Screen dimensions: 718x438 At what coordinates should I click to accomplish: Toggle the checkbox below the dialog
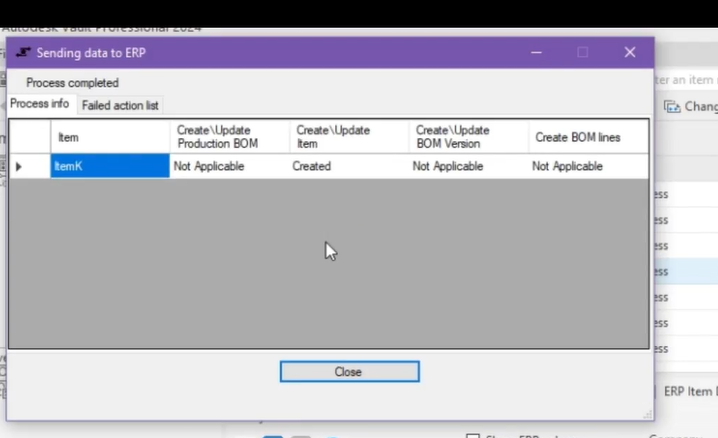[x=473, y=435]
